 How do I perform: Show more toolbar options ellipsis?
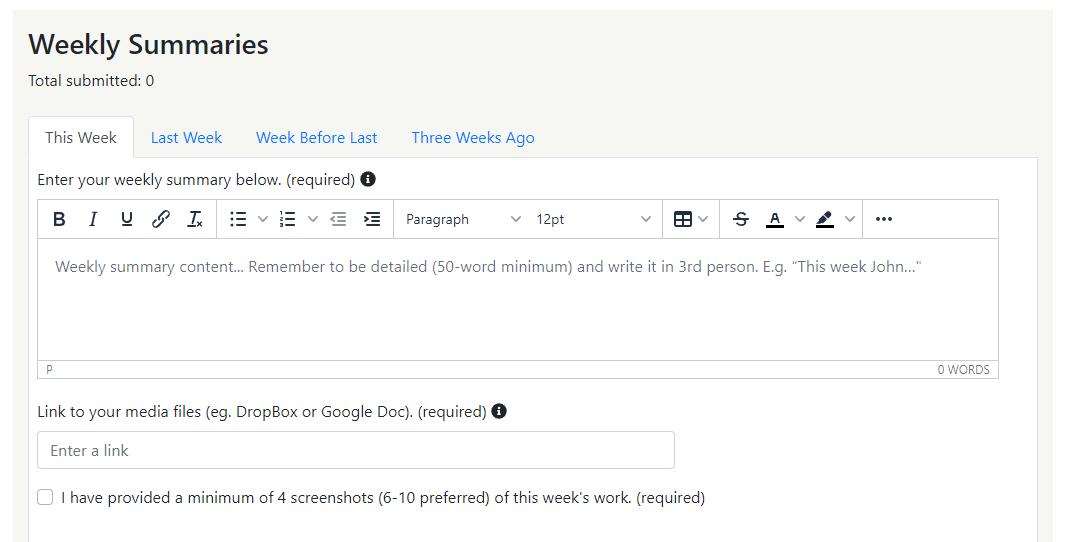pos(884,219)
